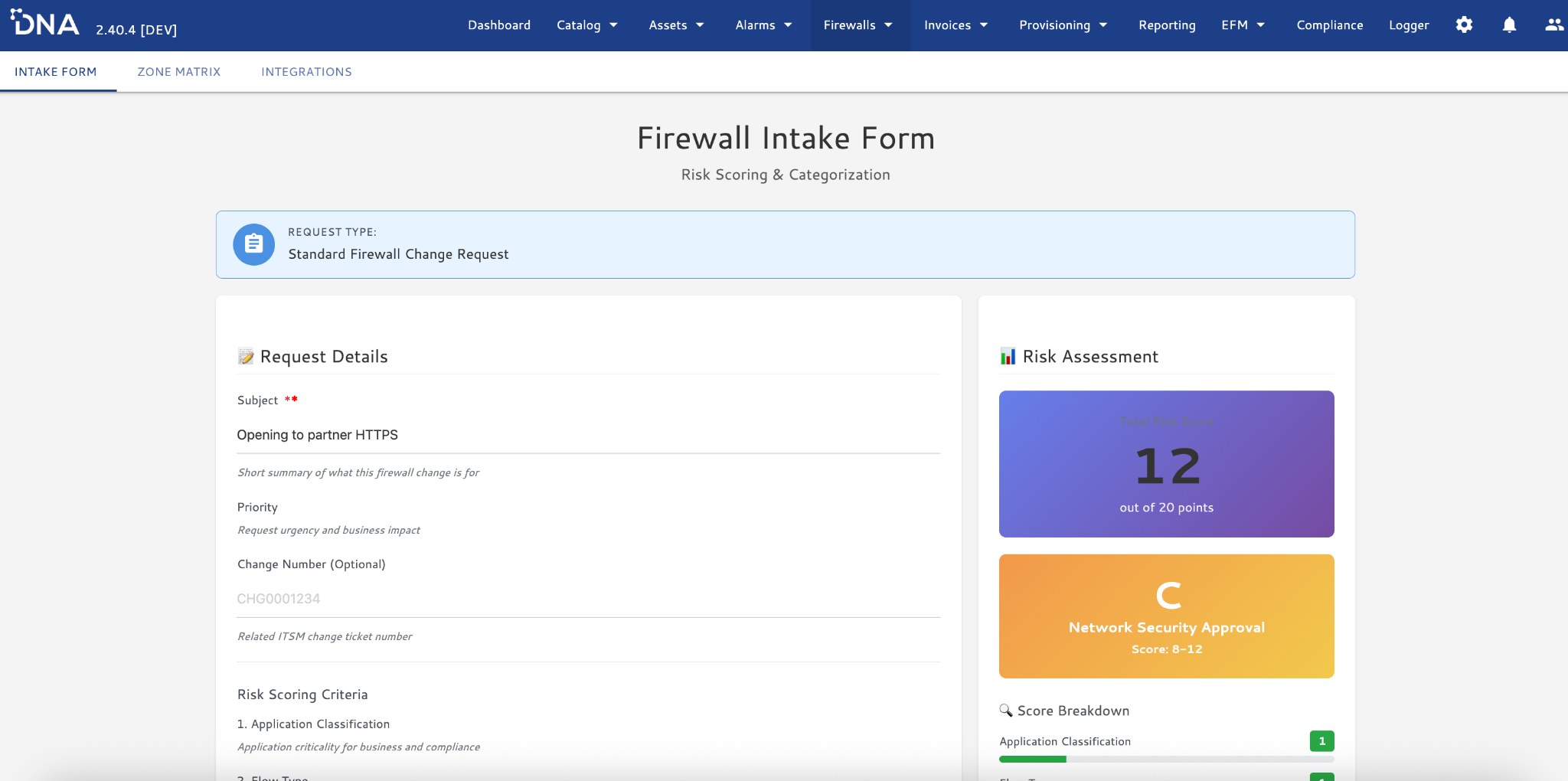Click the Firewall Intake Form title
1568x781 pixels.
click(x=786, y=139)
